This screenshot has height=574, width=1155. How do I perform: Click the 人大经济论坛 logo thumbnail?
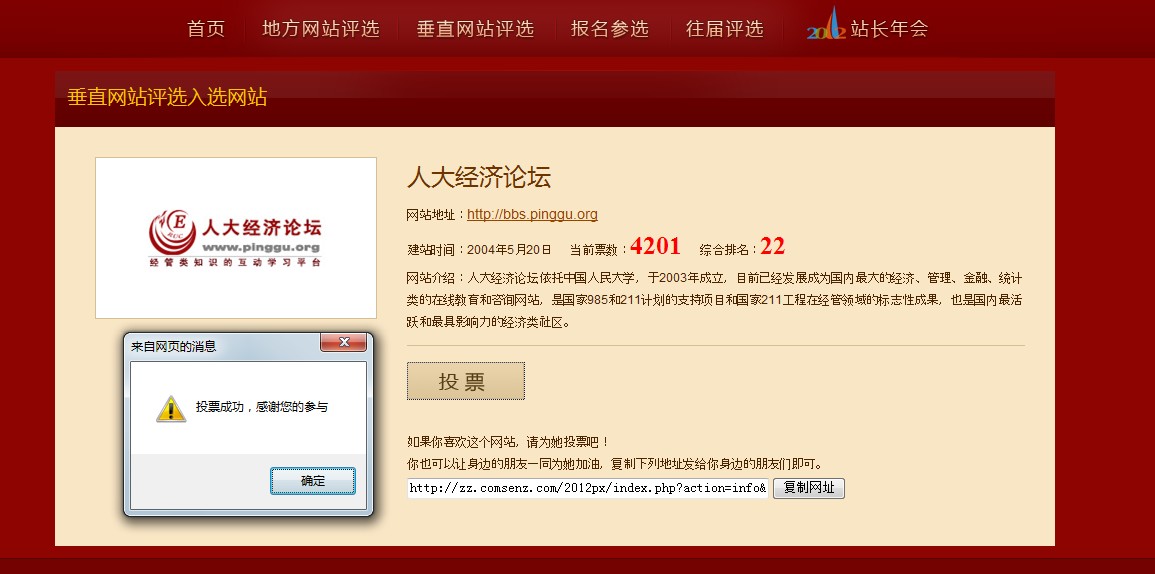(x=236, y=238)
